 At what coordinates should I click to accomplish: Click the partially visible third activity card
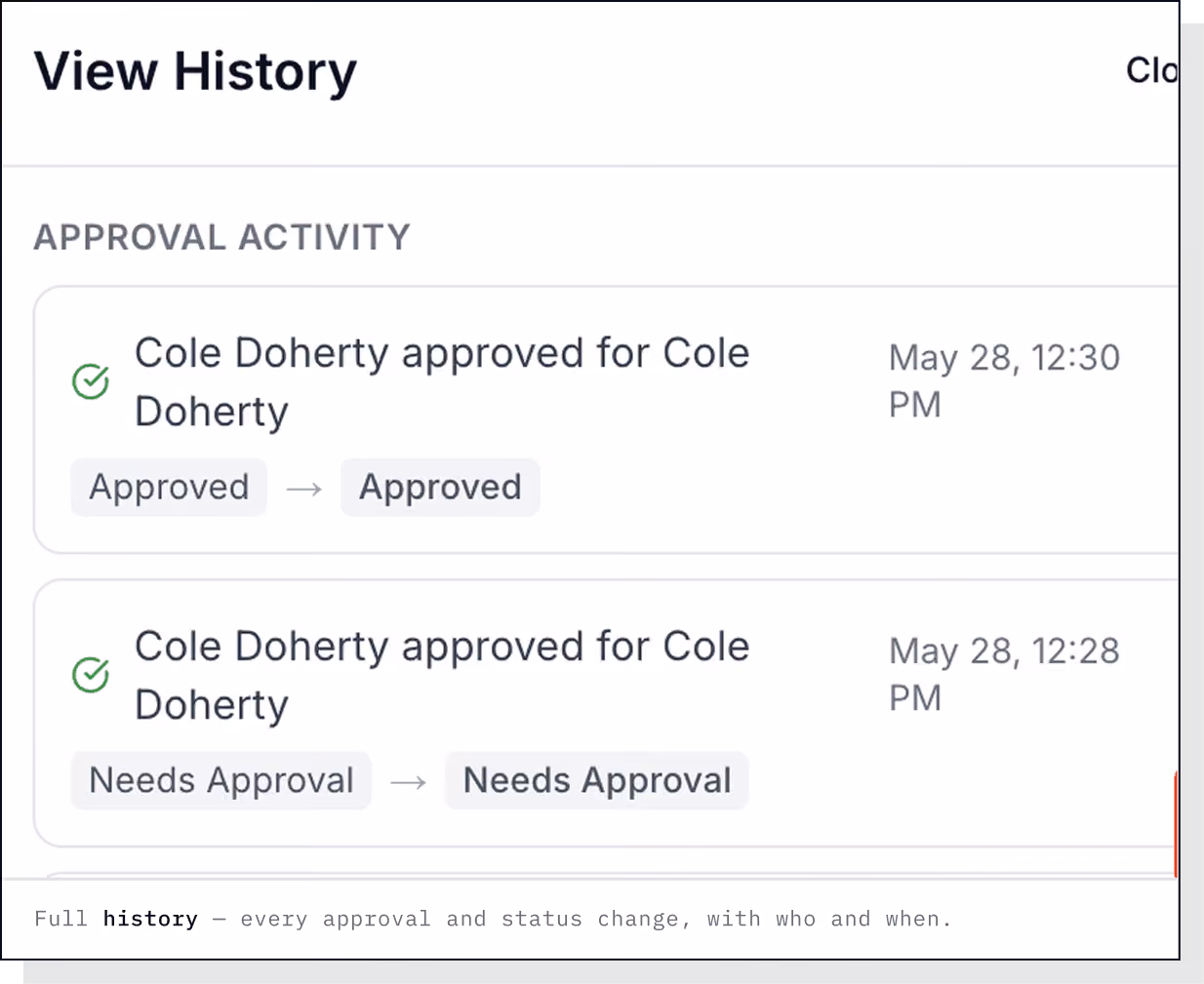[606, 876]
